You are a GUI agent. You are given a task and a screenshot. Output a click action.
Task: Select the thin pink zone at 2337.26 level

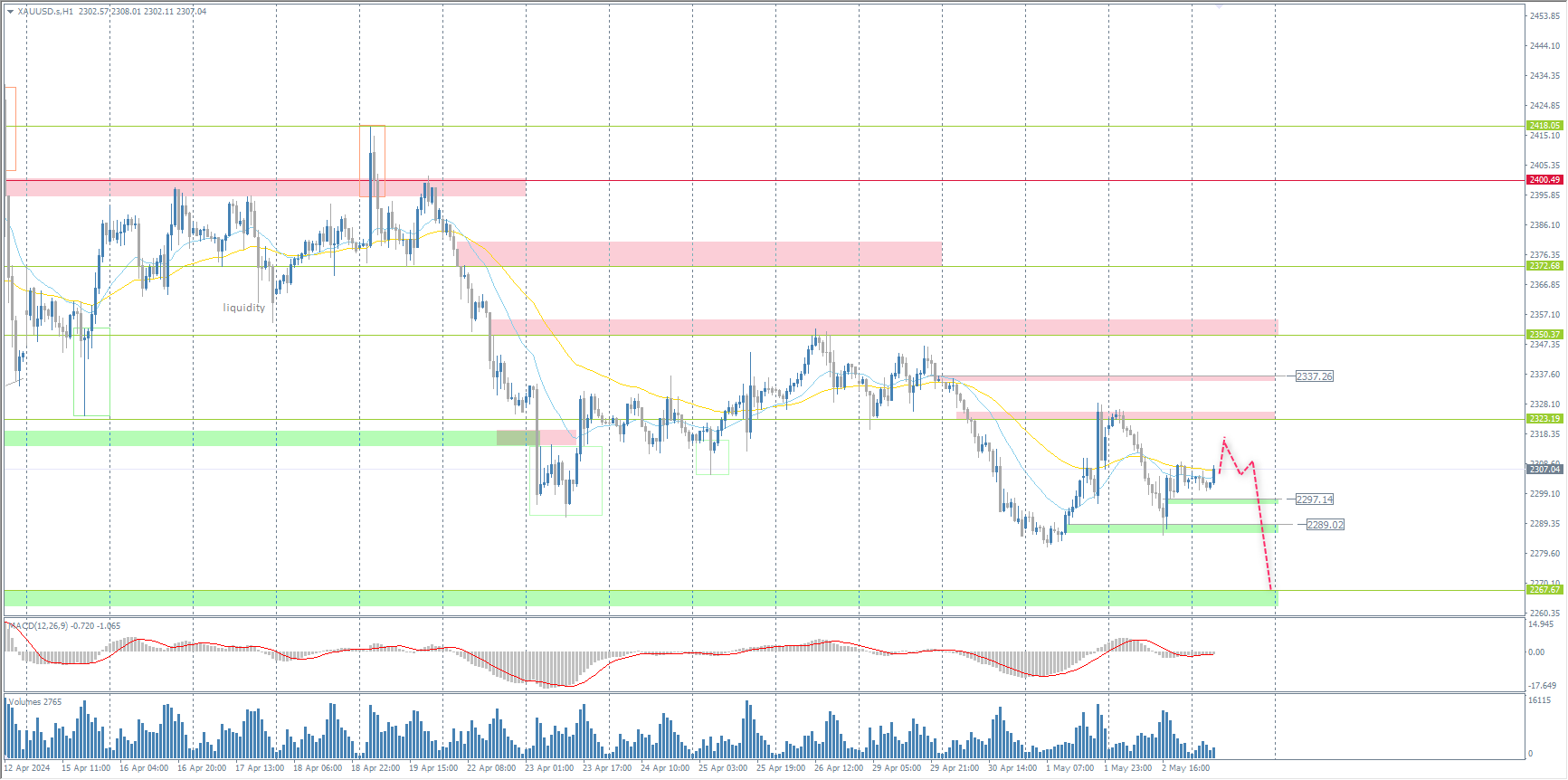point(1108,377)
